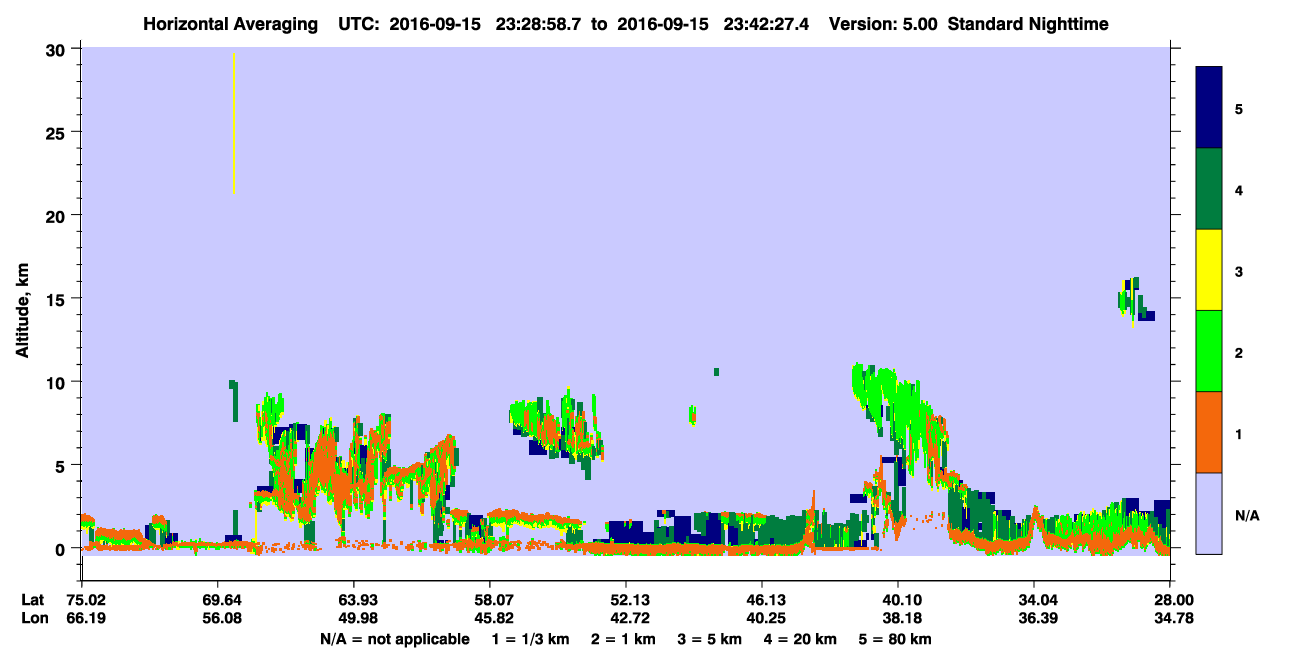
Task: Click the longitude value 56.08
Action: [220, 618]
